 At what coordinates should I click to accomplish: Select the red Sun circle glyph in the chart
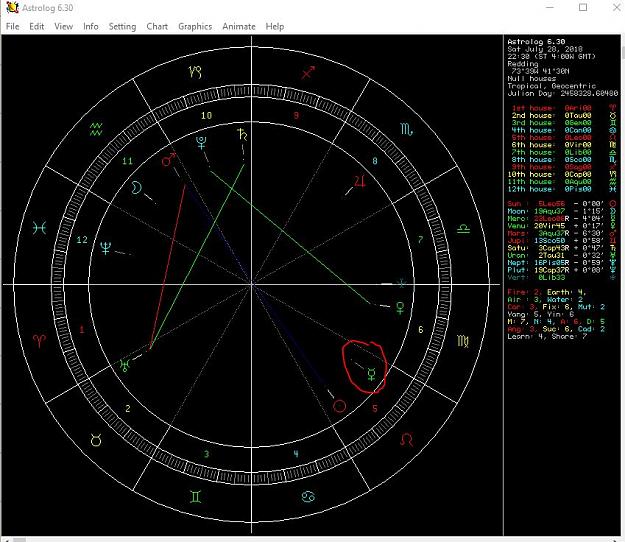(340, 406)
